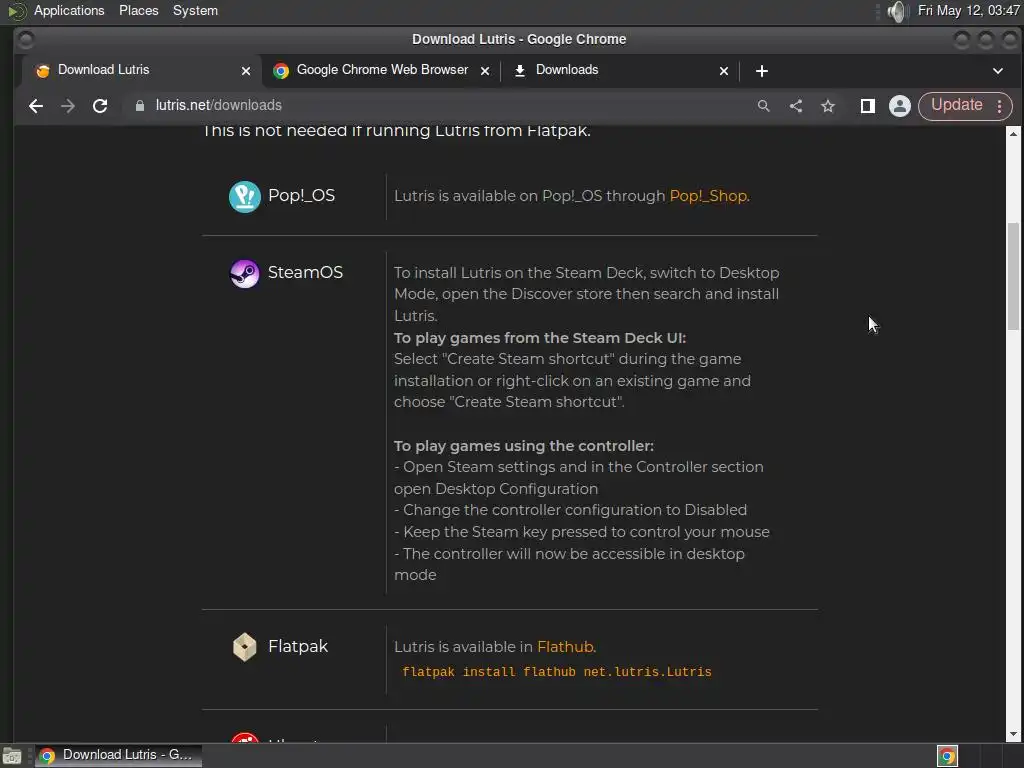
Task: Open a new tab with plus button
Action: coord(761,71)
